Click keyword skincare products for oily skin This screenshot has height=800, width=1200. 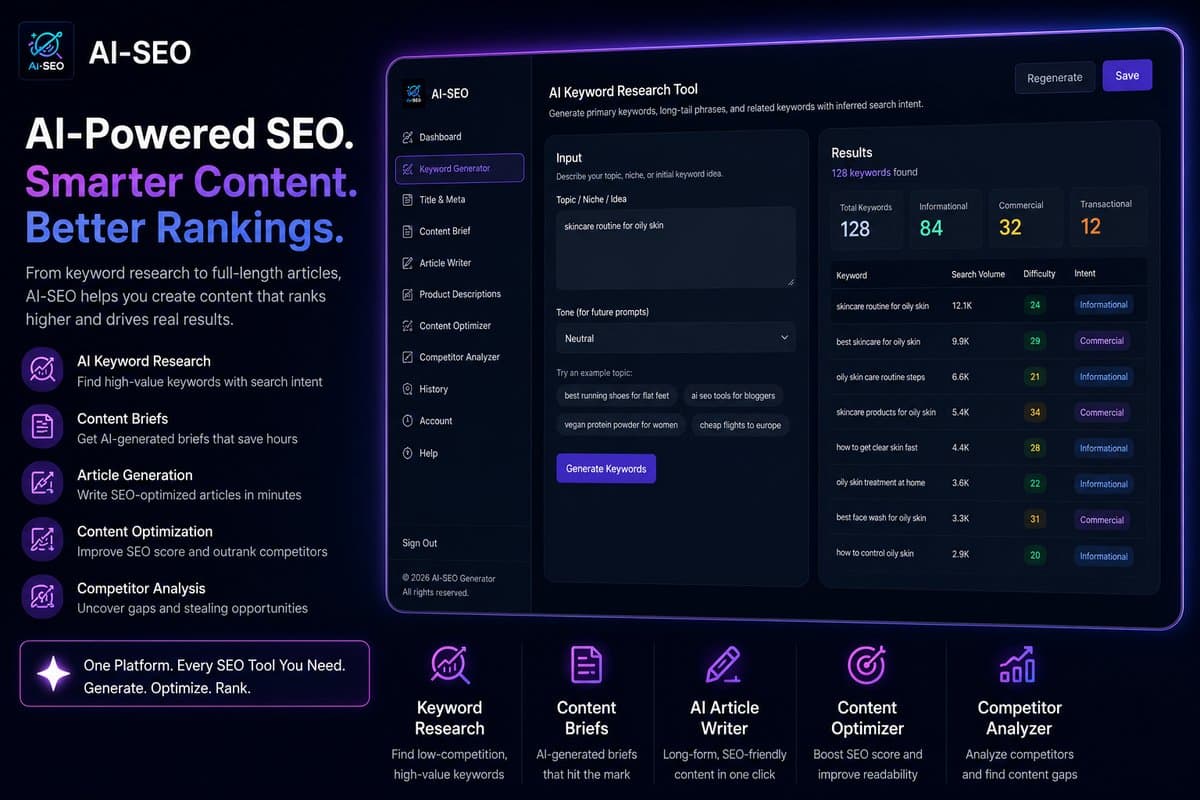tap(886, 412)
